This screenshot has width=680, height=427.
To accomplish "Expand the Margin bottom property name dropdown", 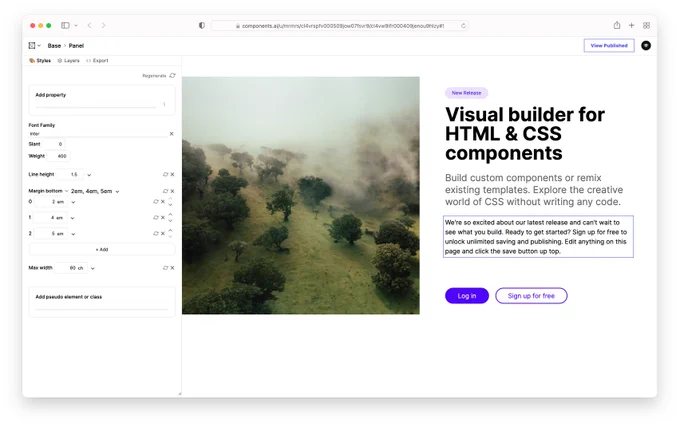I will click(66, 191).
